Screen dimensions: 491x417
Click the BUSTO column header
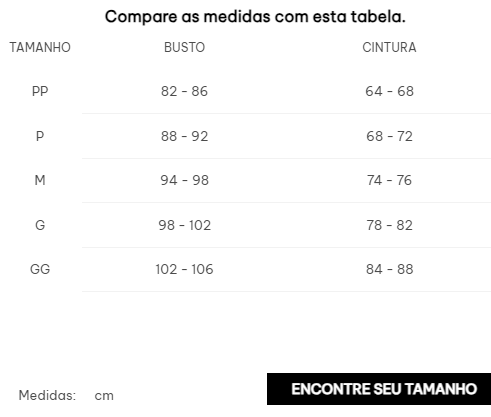(184, 47)
